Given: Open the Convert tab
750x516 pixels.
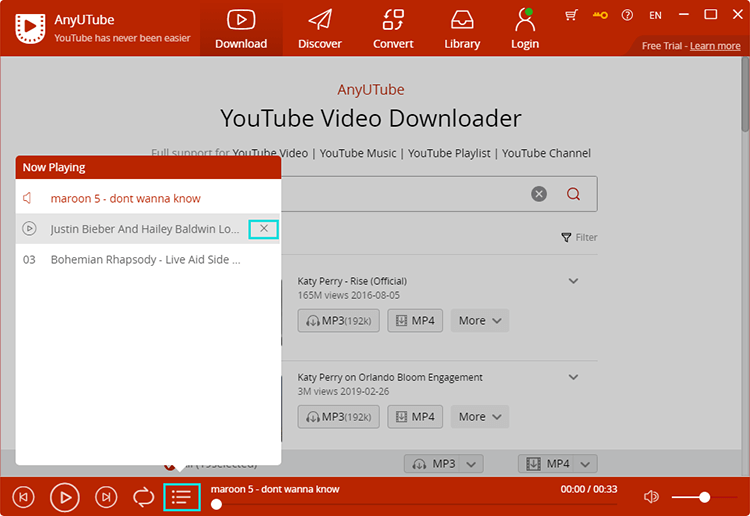Looking at the screenshot, I should (393, 30).
